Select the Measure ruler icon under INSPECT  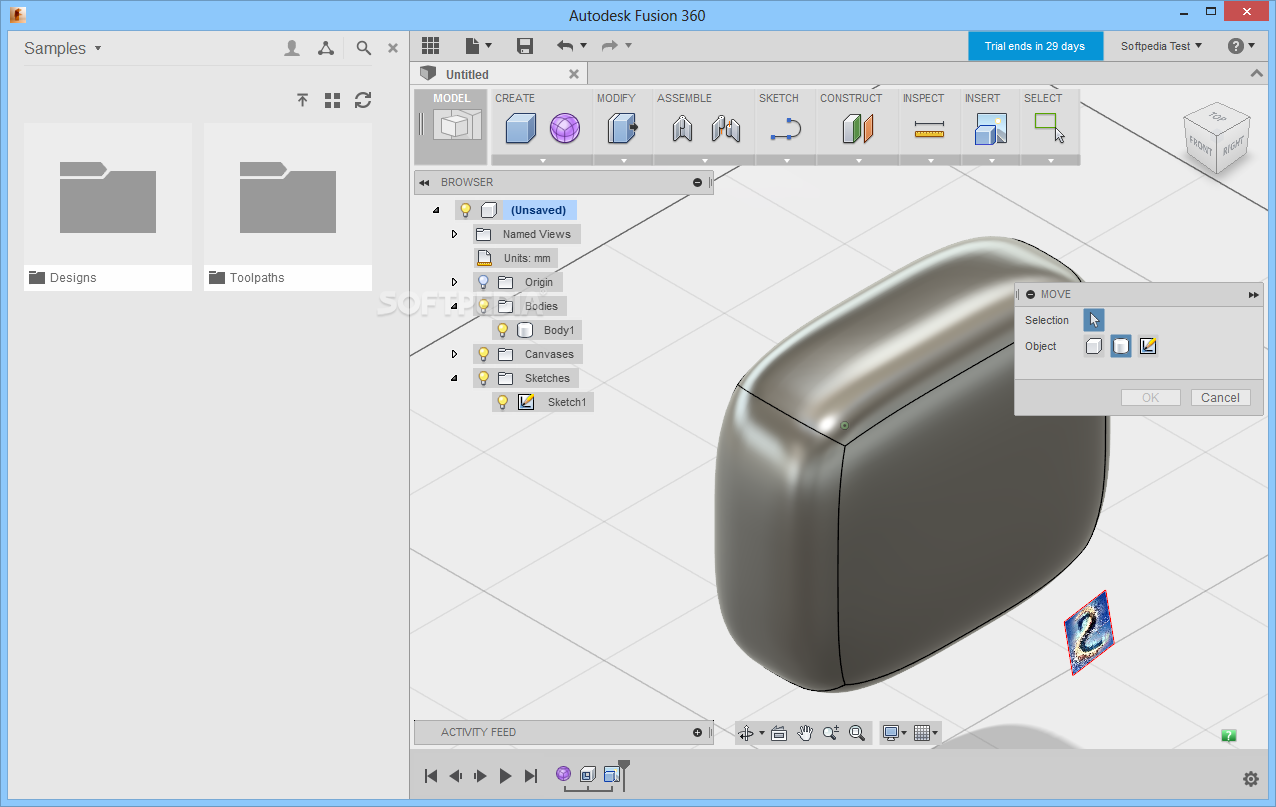(929, 129)
